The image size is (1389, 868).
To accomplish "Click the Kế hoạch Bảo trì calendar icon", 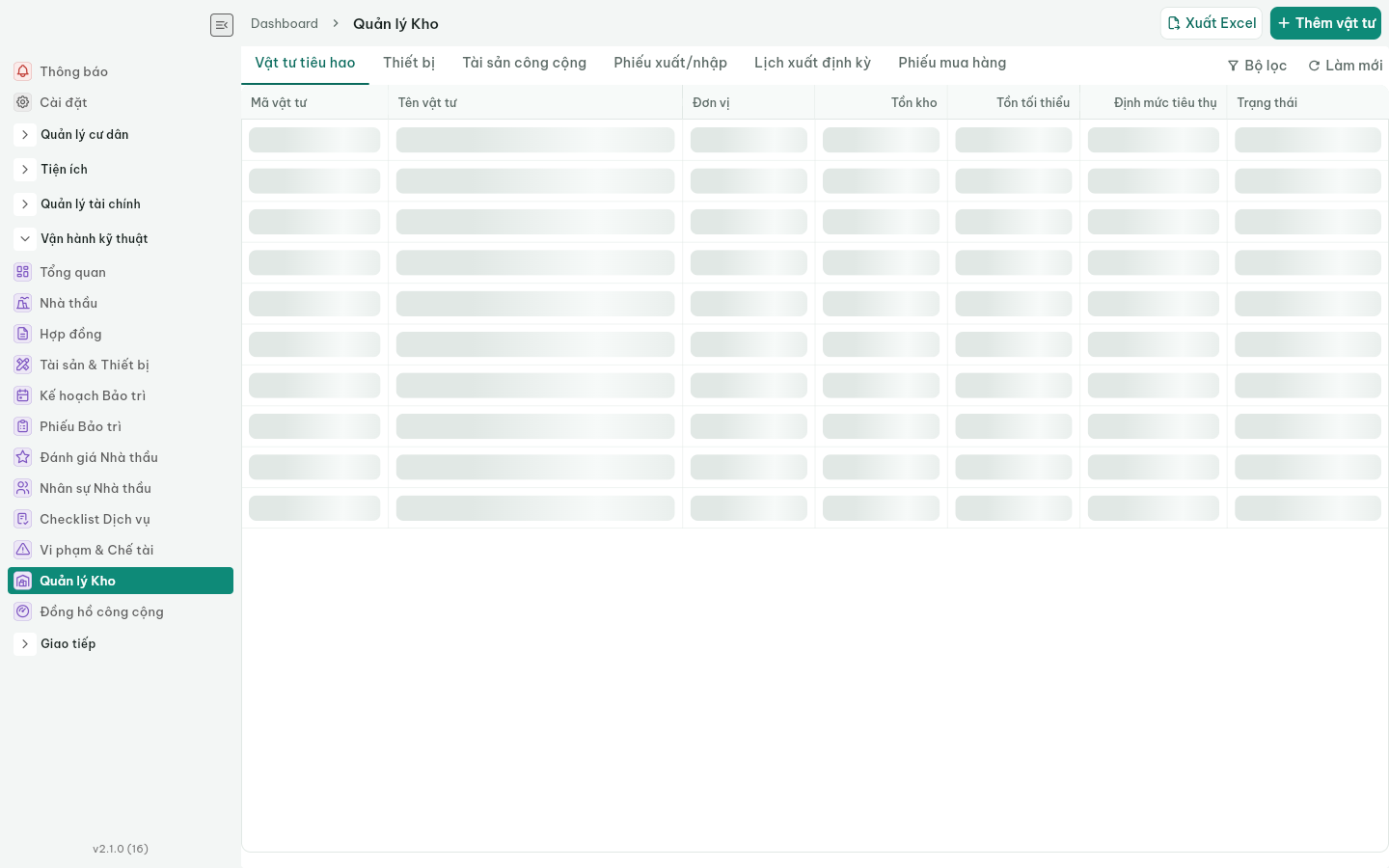I will 23,395.
